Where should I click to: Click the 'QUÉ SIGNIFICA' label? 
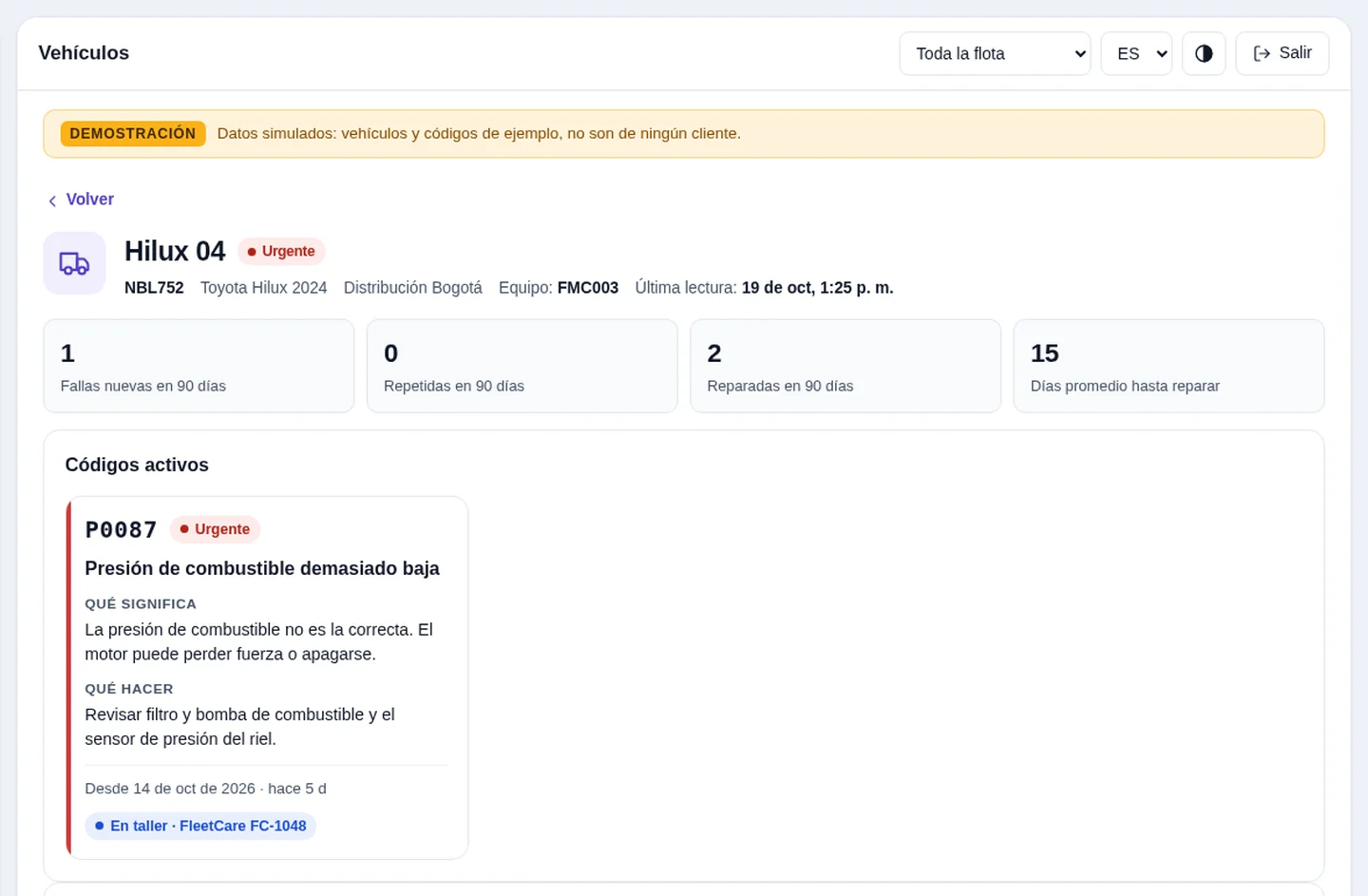coord(141,604)
